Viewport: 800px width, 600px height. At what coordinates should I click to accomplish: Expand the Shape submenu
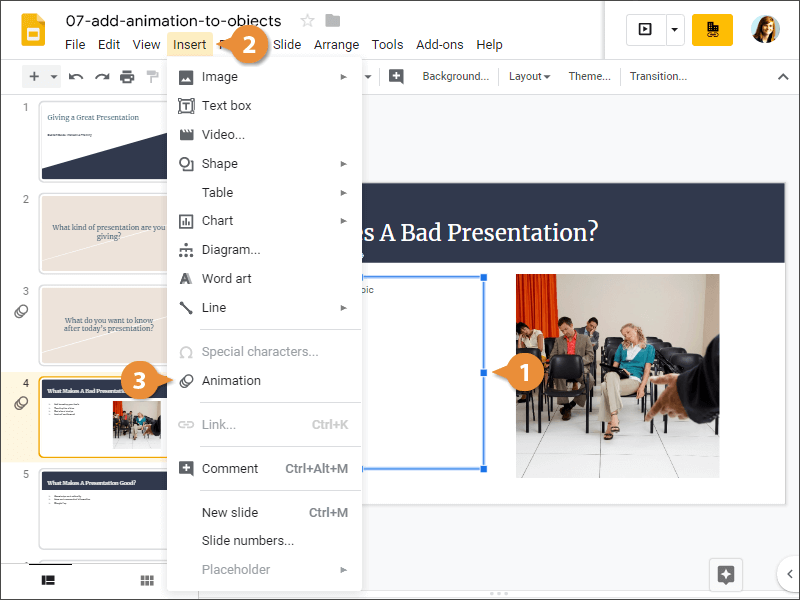coord(264,164)
